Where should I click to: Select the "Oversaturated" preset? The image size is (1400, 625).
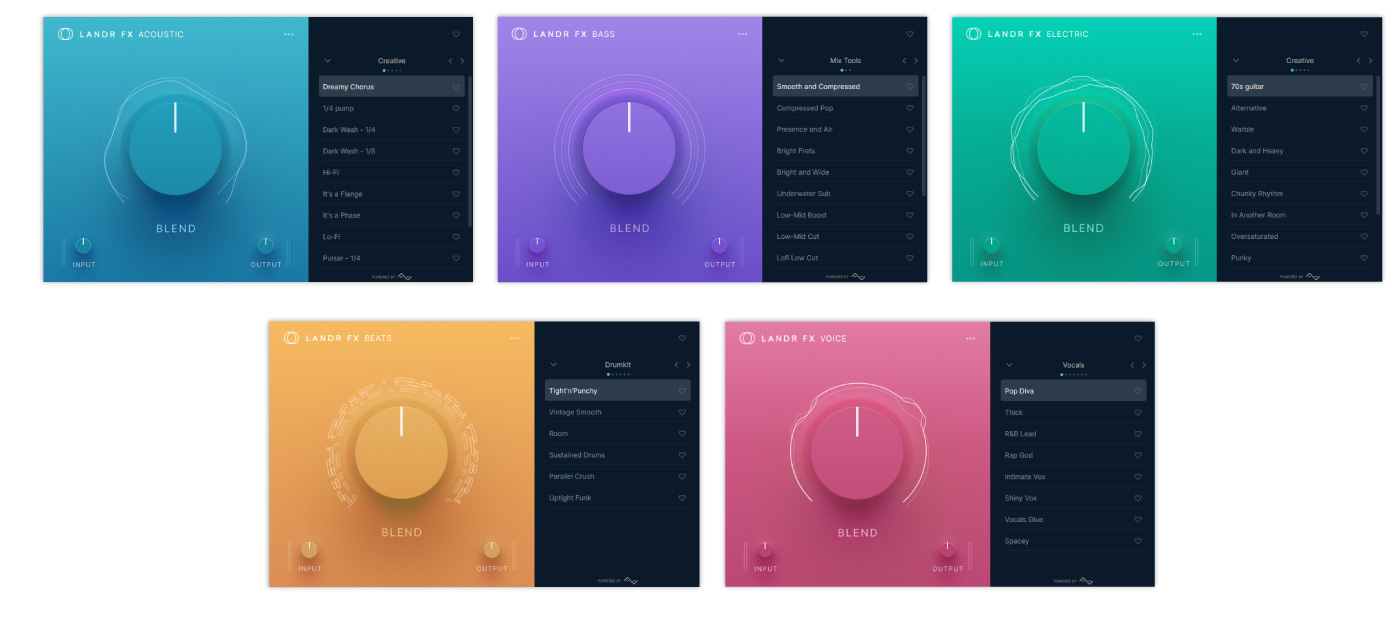pos(1300,237)
